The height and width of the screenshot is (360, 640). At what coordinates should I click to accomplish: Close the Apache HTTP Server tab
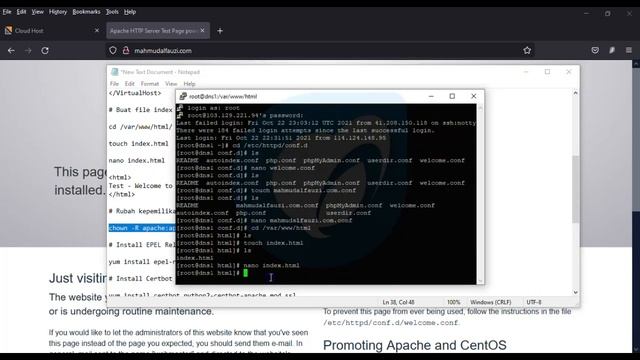click(202, 31)
